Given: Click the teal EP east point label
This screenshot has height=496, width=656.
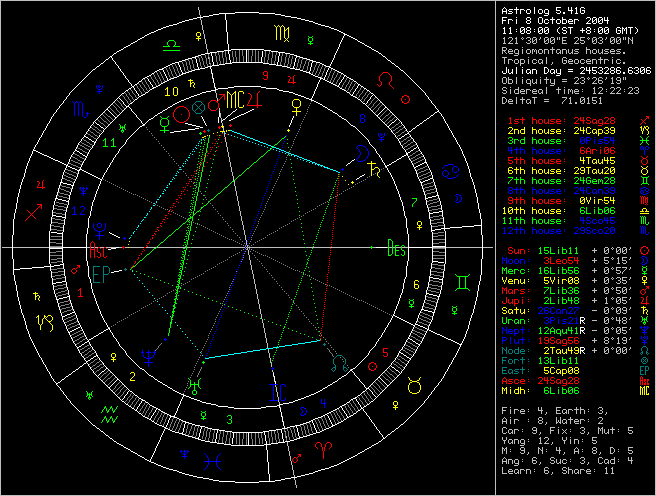Looking at the screenshot, I should tap(99, 274).
